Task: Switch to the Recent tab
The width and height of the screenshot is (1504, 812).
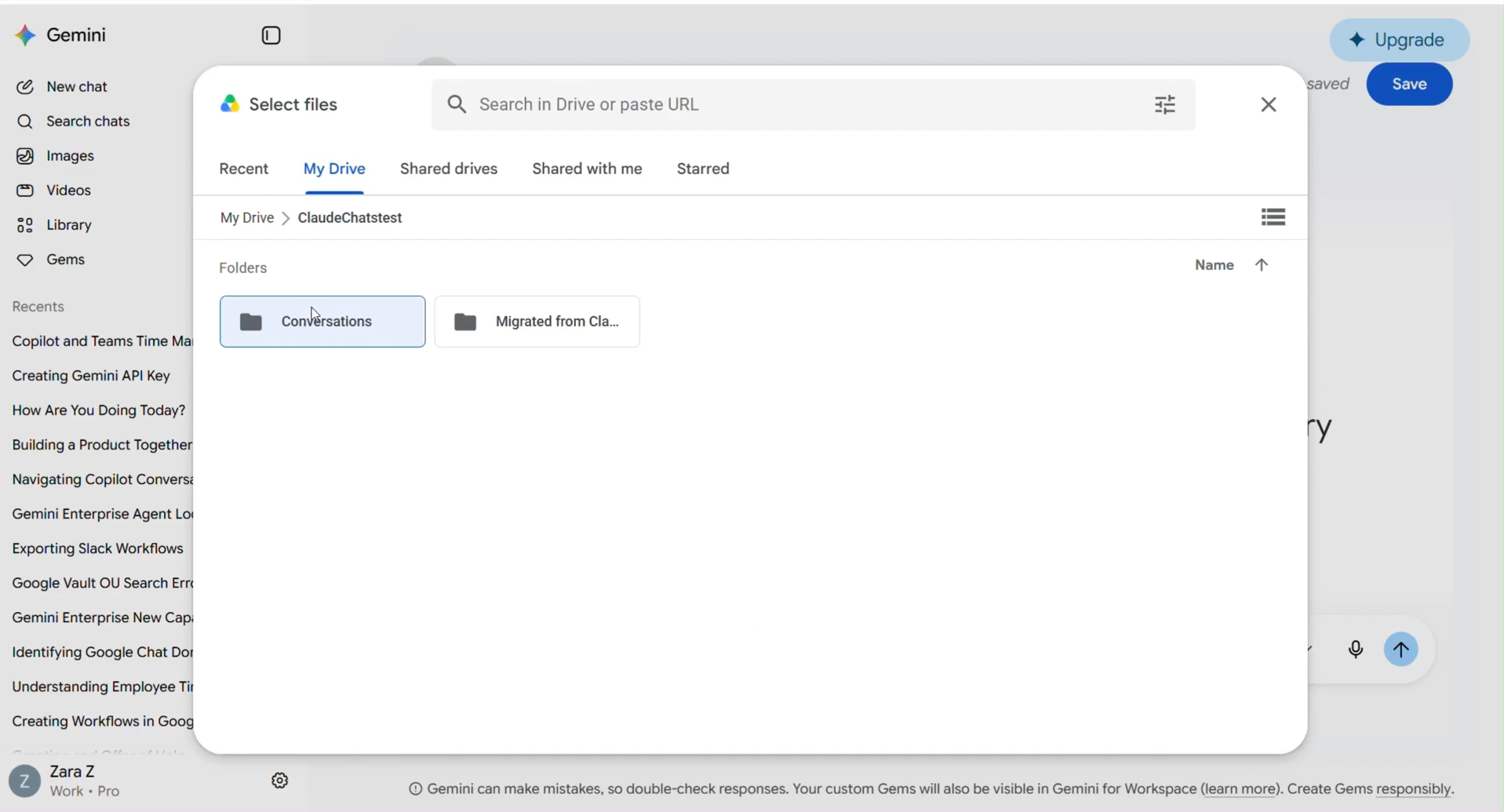Action: 244,169
